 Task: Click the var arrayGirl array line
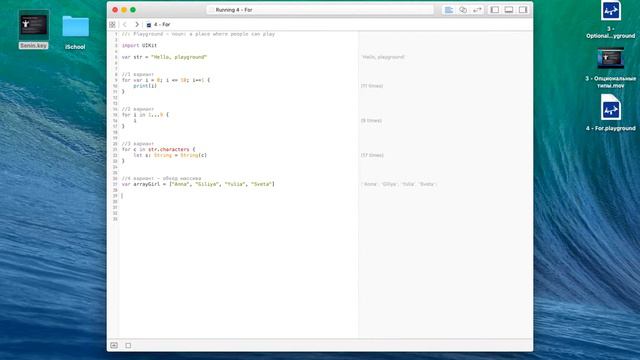(198, 184)
